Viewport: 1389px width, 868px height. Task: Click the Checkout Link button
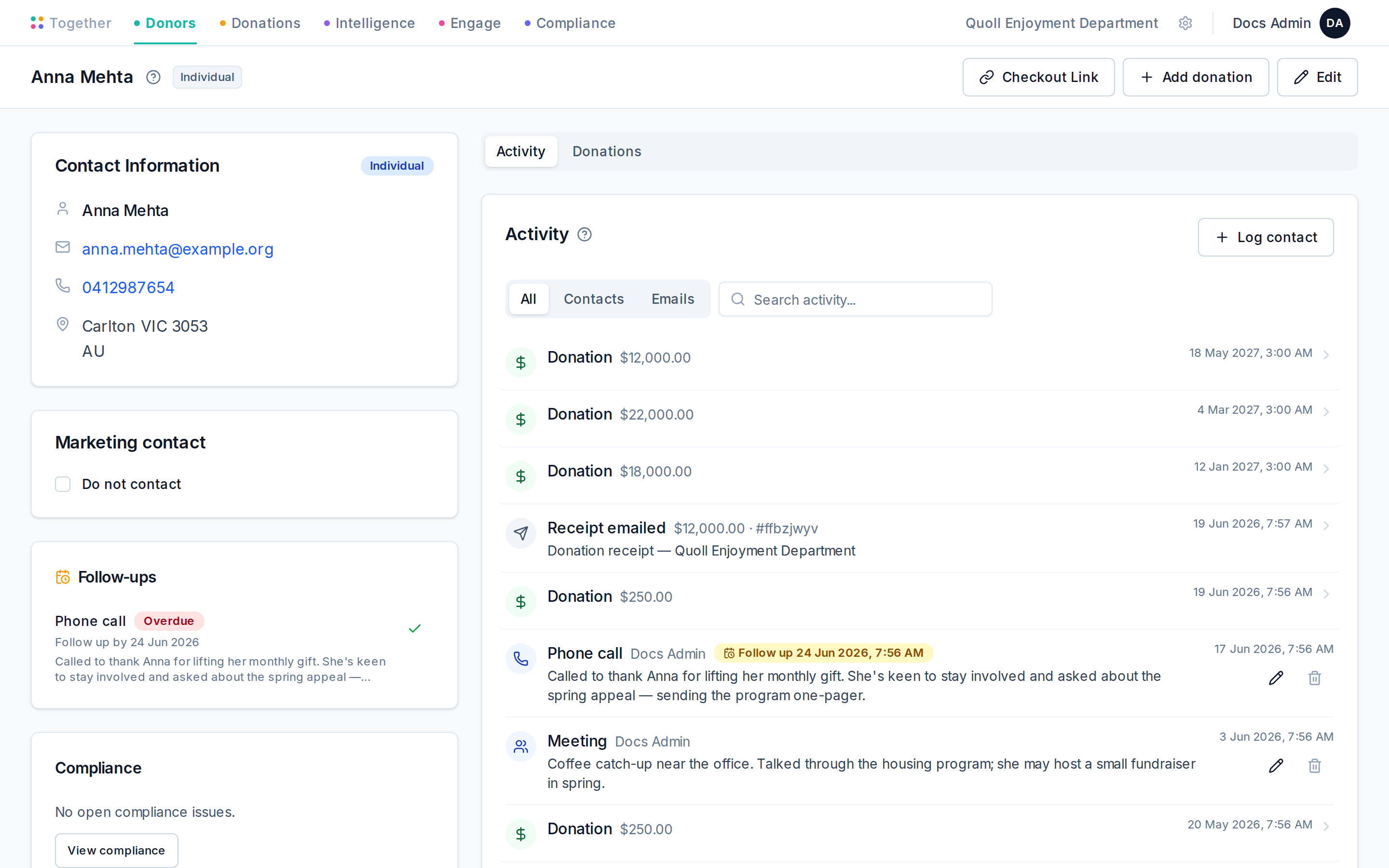1038,77
